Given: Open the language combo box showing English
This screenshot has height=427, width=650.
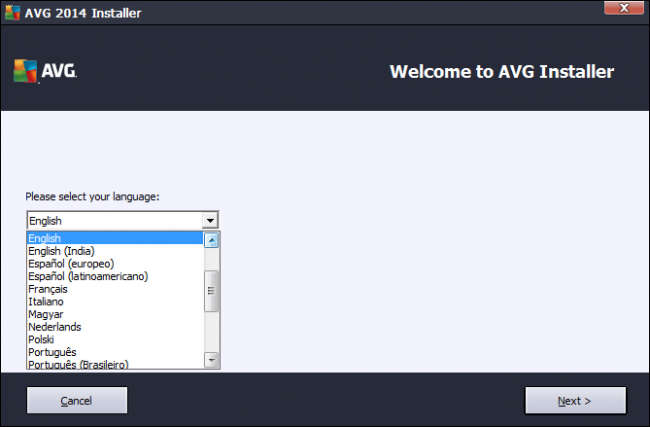Looking at the screenshot, I should (x=123, y=221).
